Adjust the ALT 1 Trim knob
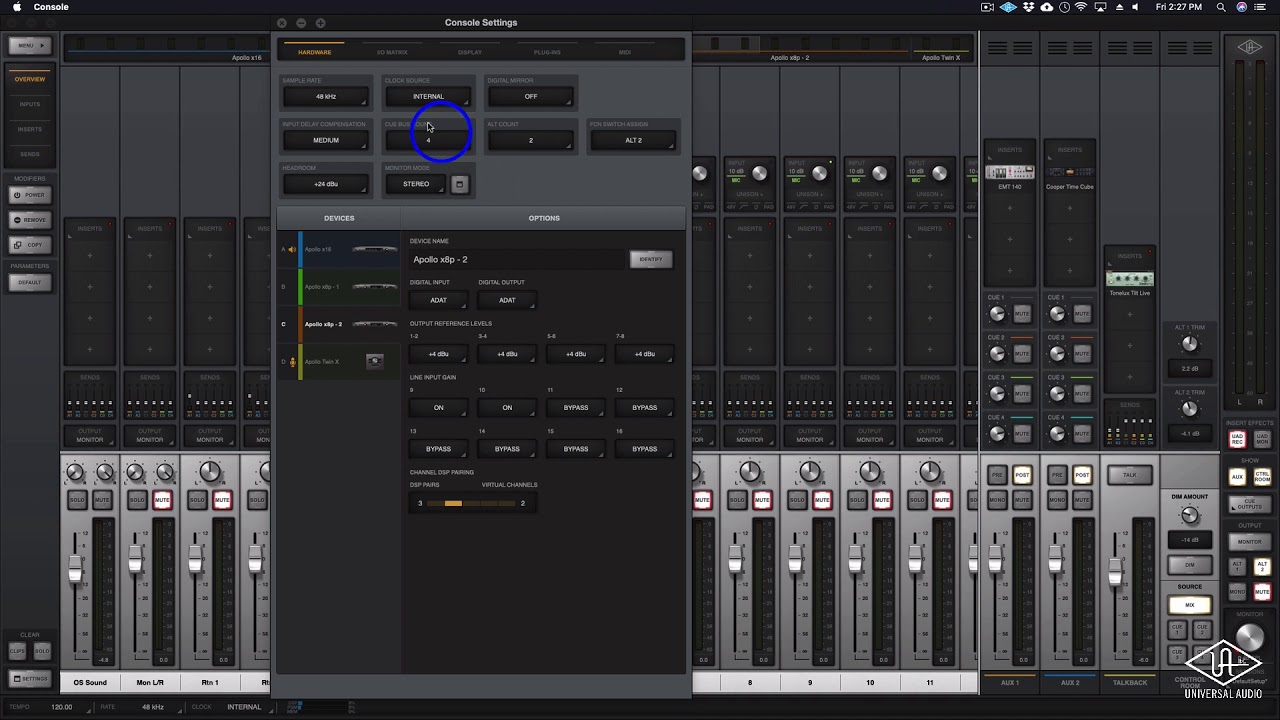The width and height of the screenshot is (1280, 720). coord(1189,344)
